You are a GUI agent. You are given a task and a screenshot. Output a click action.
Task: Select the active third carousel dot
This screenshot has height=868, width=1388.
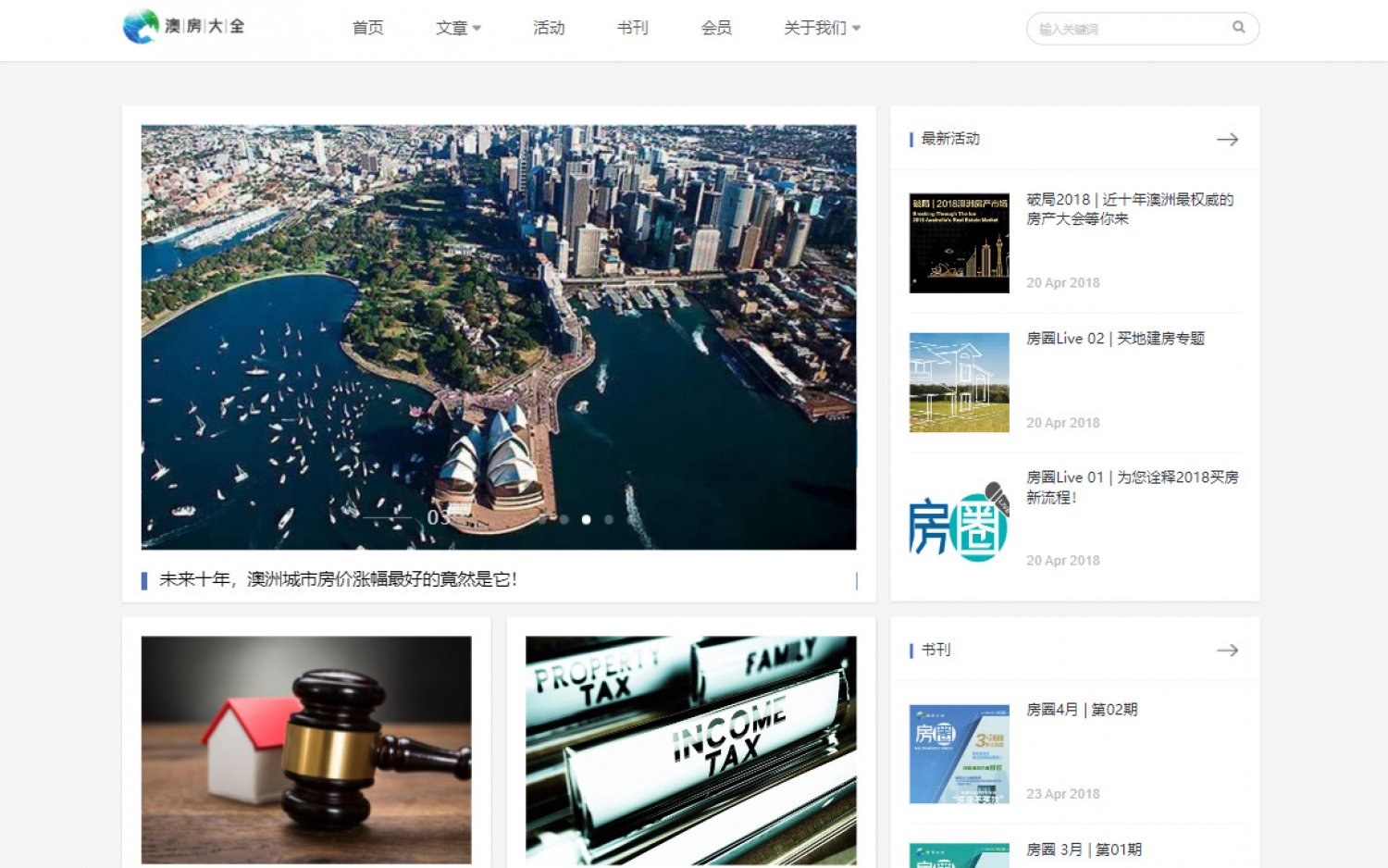586,520
